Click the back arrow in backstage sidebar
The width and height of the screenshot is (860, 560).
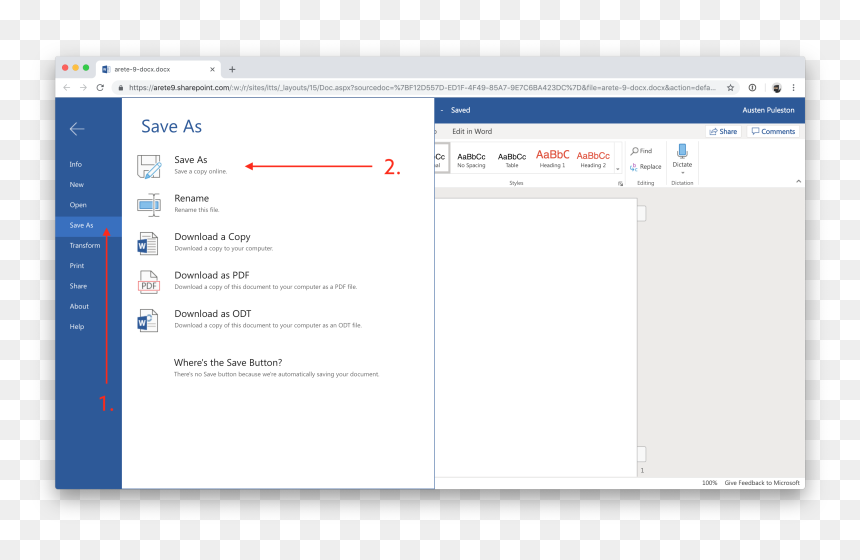point(77,129)
